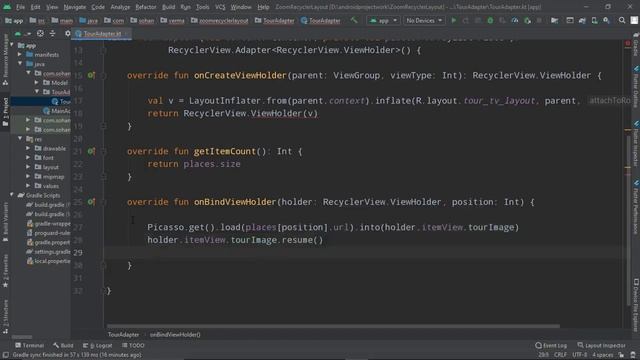The image size is (640, 360).
Task: Open the Build menu
Action: 168,7
